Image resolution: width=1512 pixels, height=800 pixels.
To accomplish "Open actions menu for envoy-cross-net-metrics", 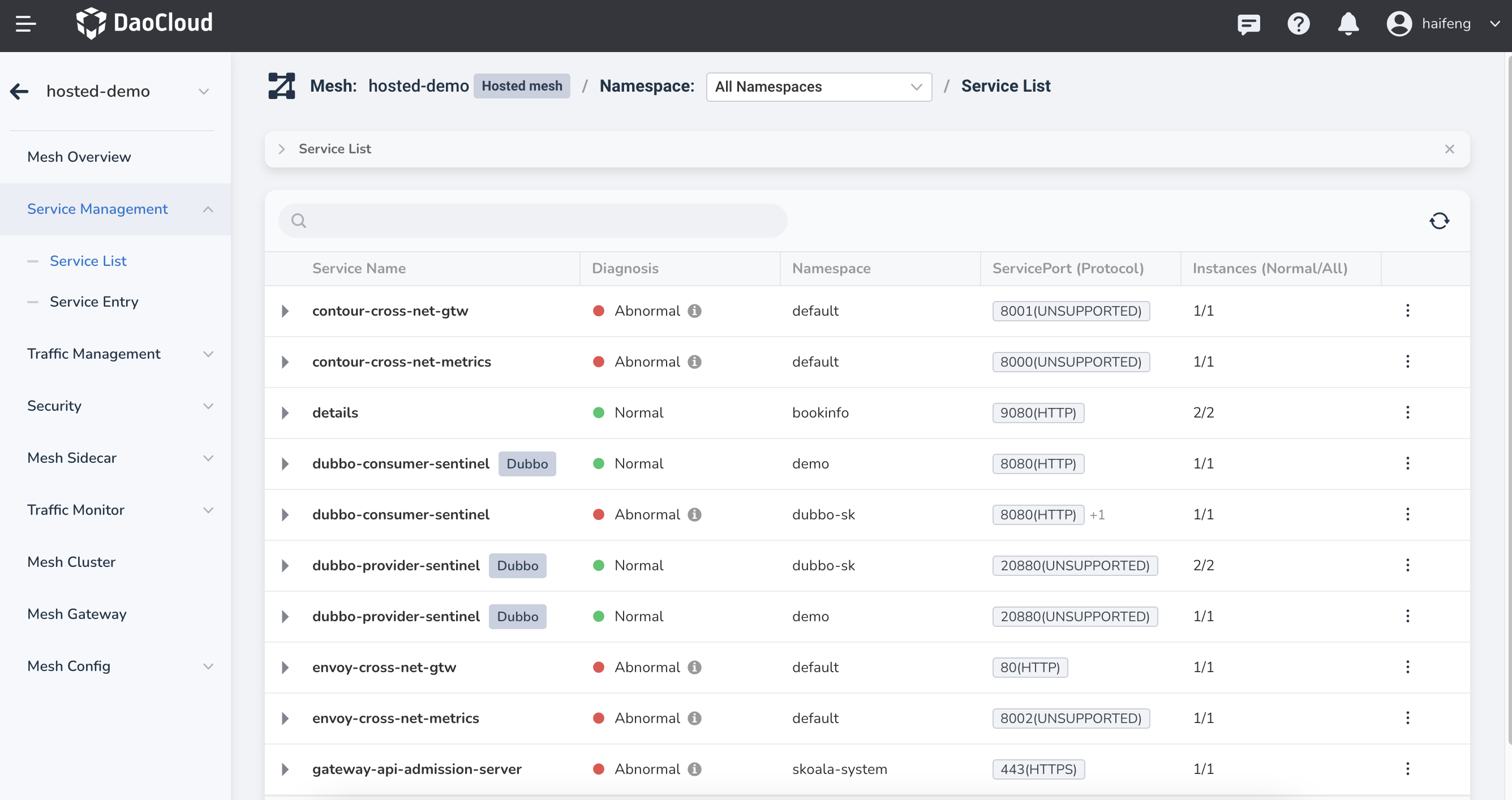I will [1407, 719].
